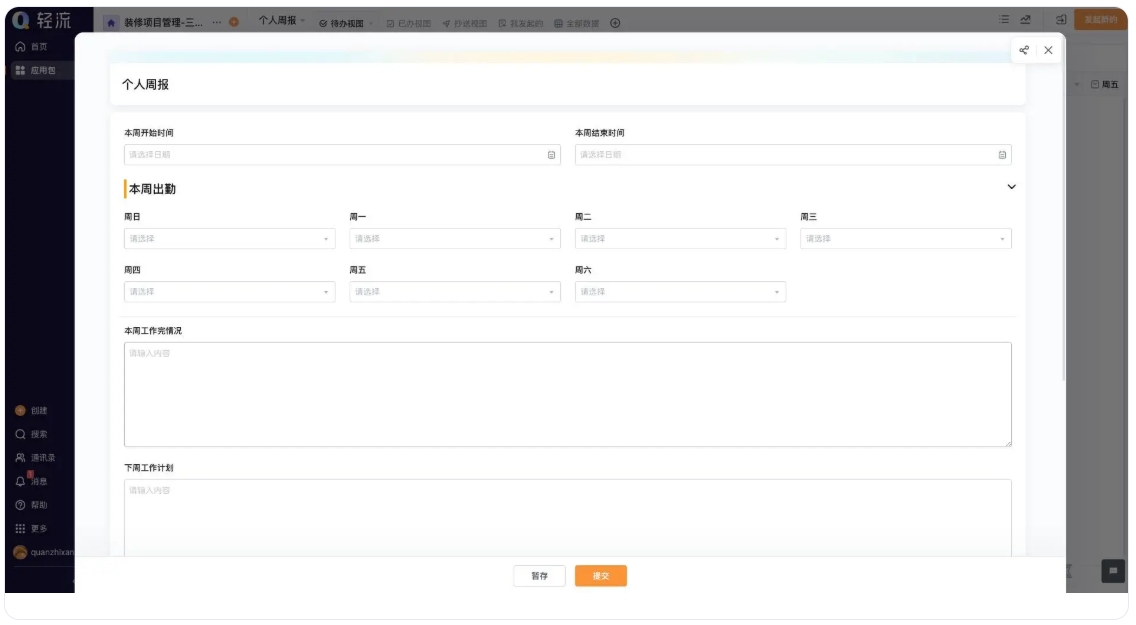1136x625 pixels.
Task: Open the 周日 attendance dropdown
Action: 229,239
